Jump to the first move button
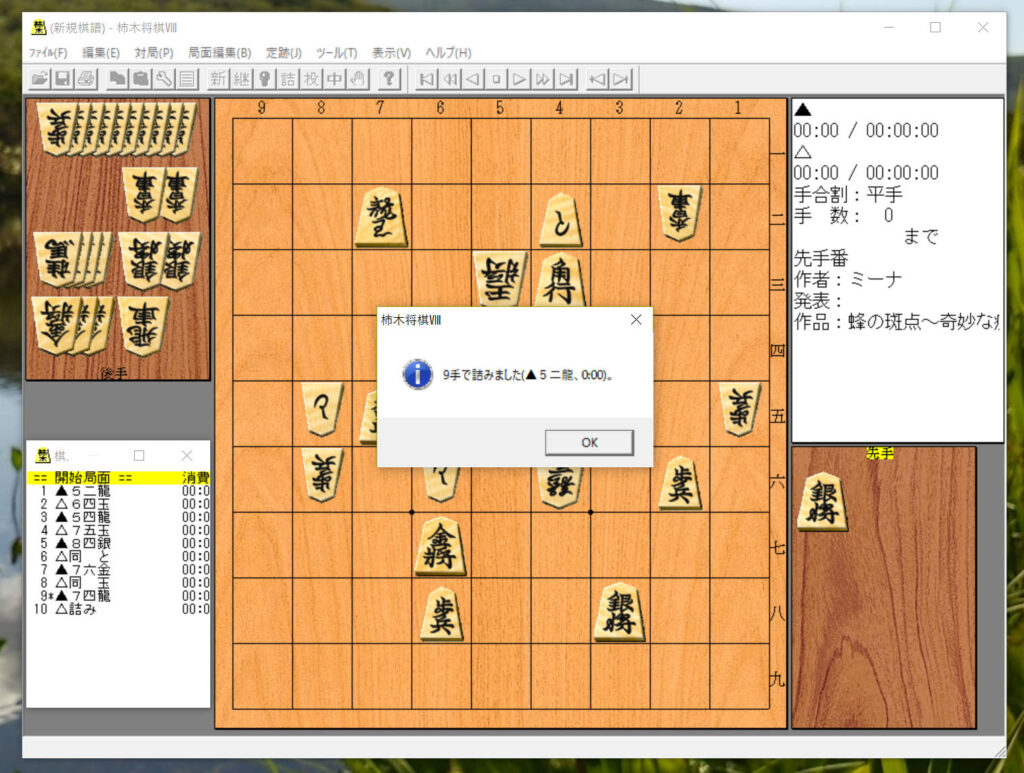1024x773 pixels. tap(427, 79)
